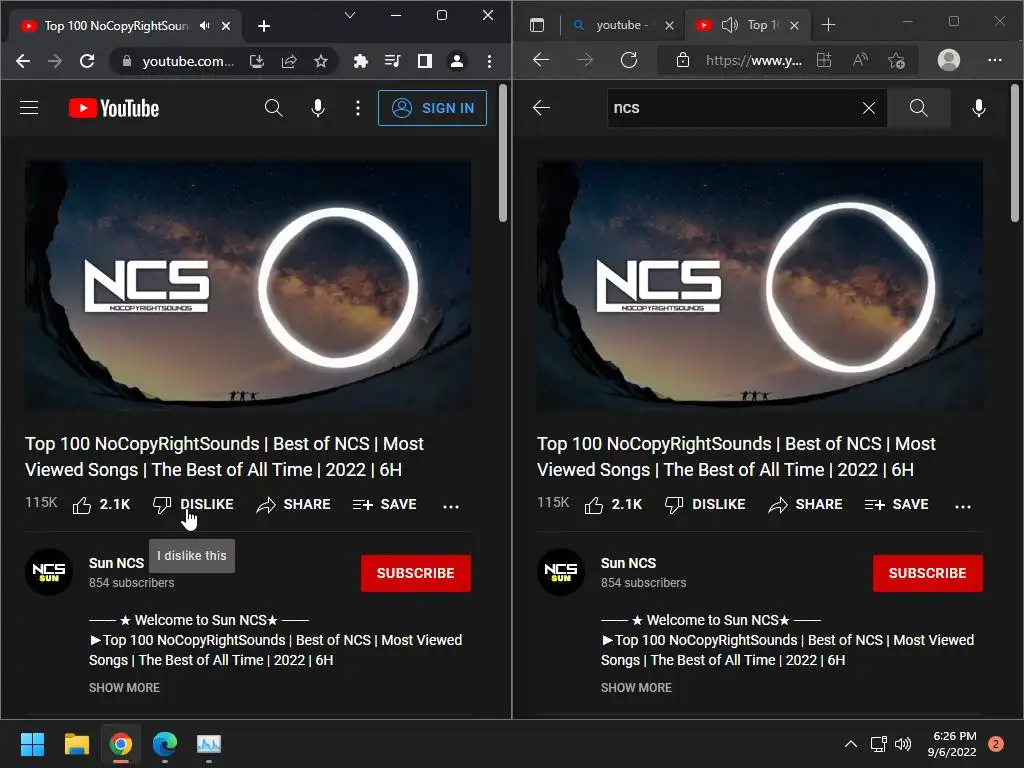The image size is (1024, 768).
Task: Open more actions dots in Chrome video
Action: (451, 505)
